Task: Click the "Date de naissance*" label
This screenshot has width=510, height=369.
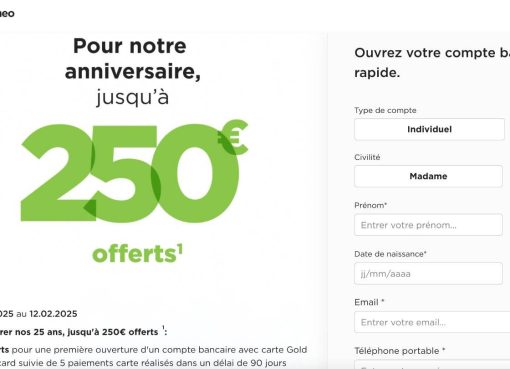Action: click(x=390, y=254)
